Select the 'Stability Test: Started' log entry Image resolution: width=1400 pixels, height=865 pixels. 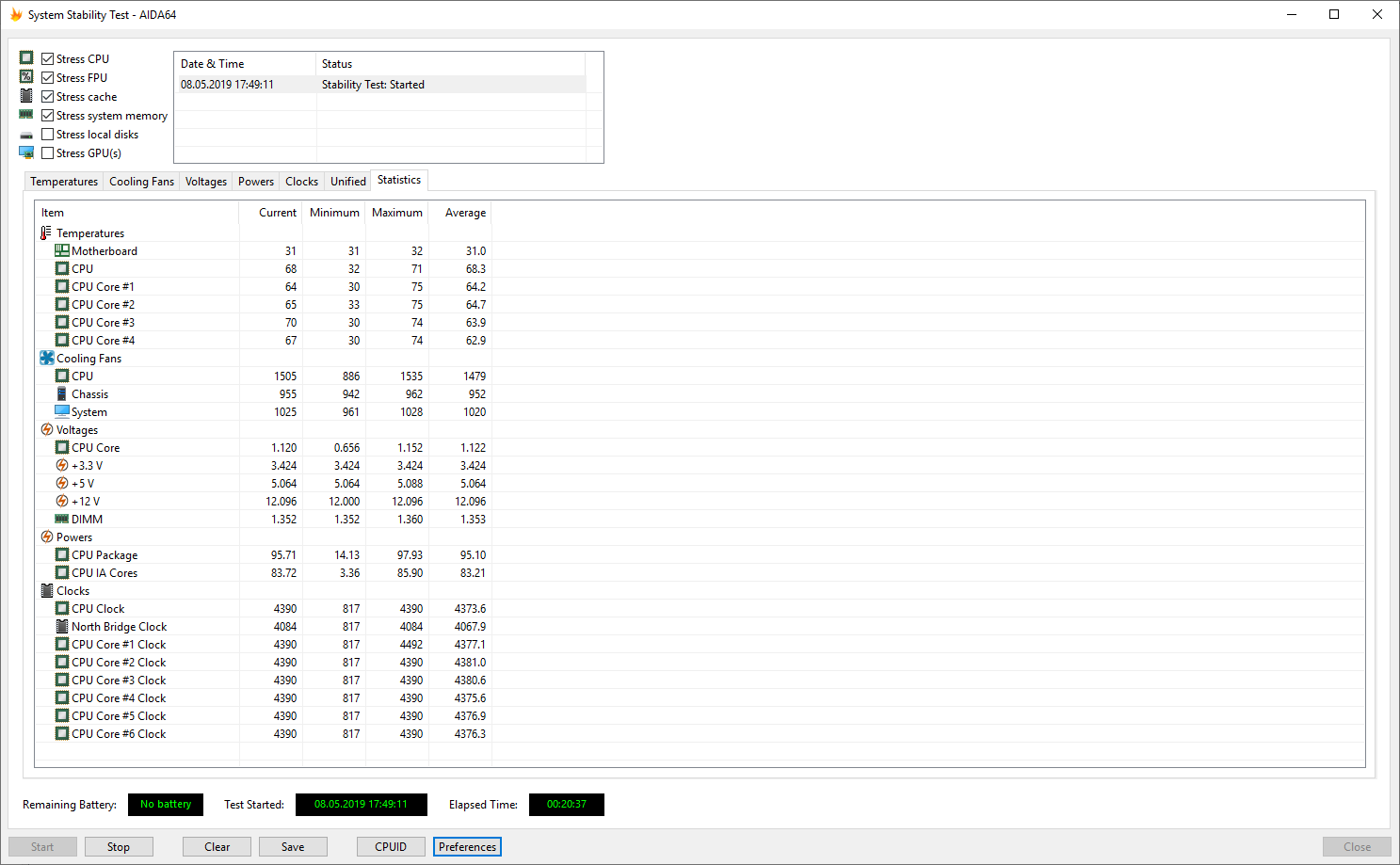point(380,85)
